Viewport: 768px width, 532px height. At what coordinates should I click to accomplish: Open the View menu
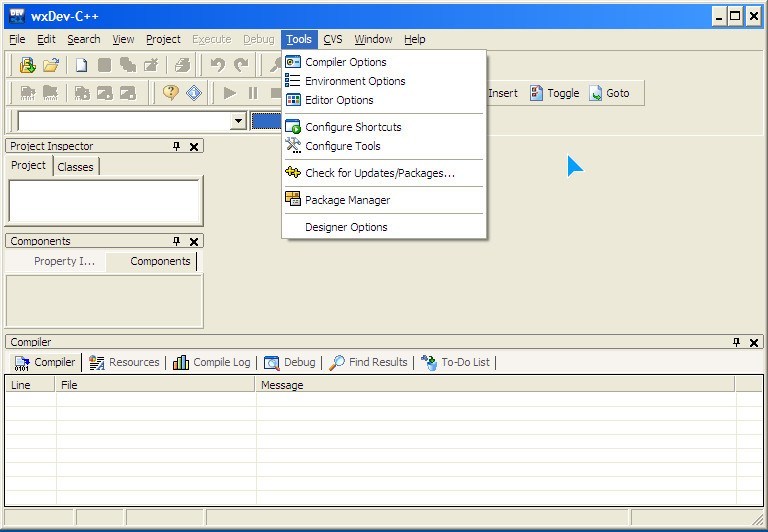123,39
